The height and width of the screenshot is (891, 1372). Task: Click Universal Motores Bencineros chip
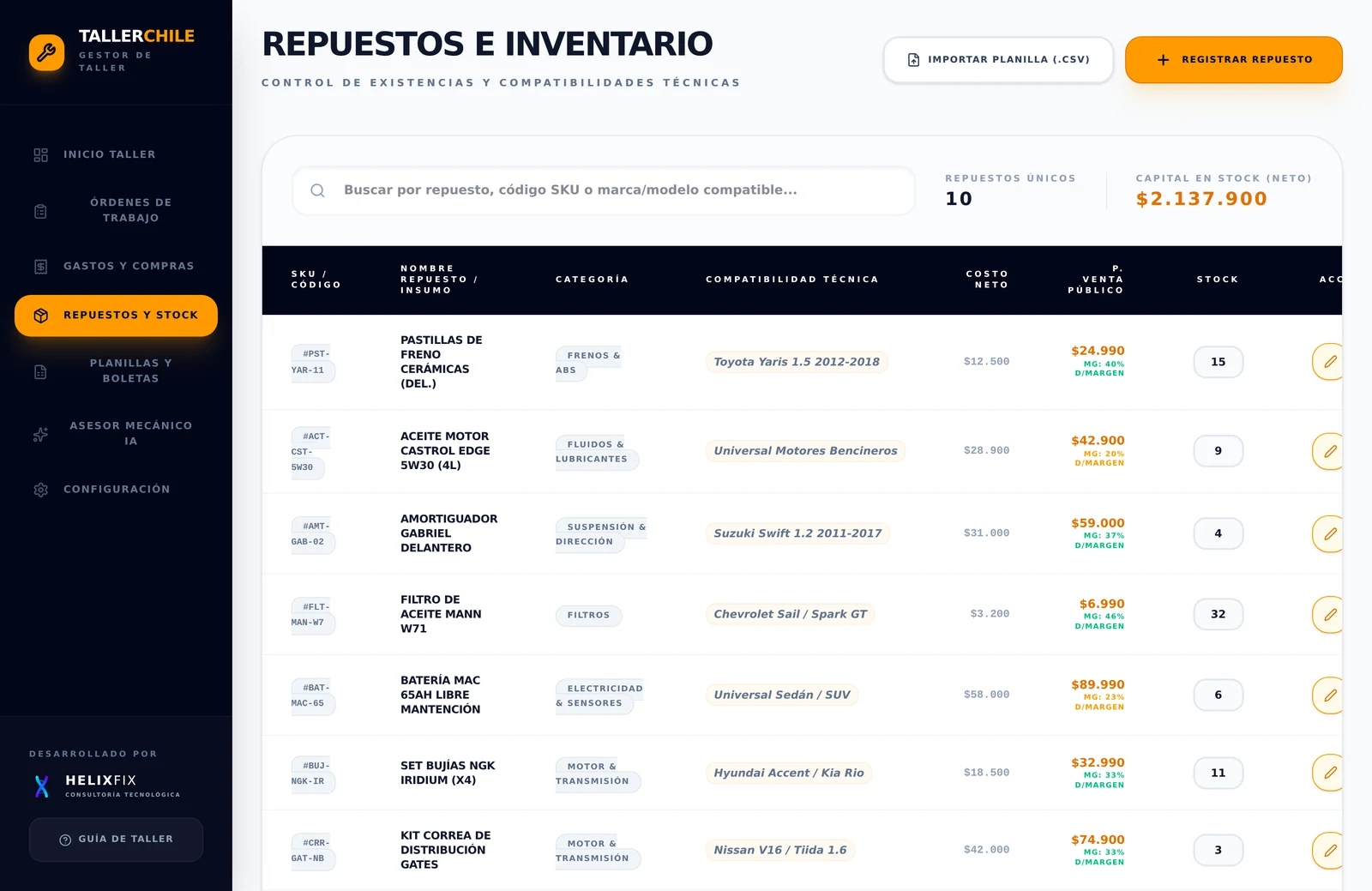click(x=805, y=451)
